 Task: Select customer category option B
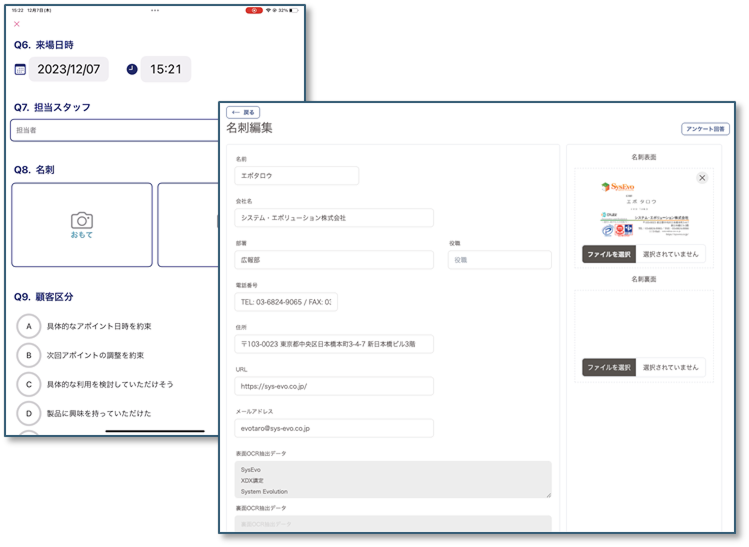pos(30,355)
